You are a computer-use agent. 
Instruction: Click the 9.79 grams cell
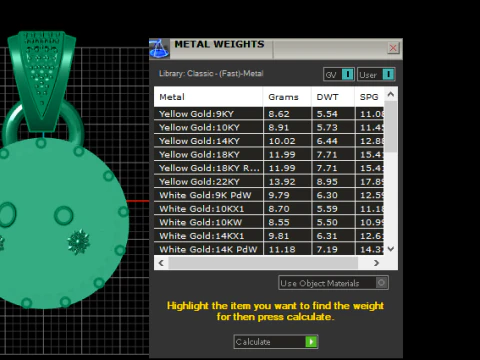[287, 195]
